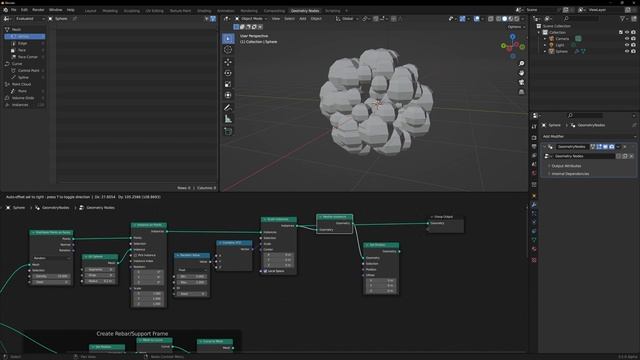Adjust Radius field on UV Sphere node
Viewport: 640px width, 360px height.
(x=100, y=281)
